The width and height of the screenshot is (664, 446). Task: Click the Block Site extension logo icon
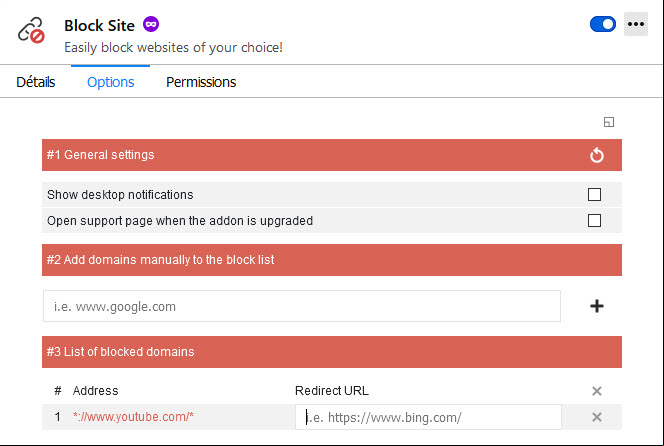tap(31, 30)
